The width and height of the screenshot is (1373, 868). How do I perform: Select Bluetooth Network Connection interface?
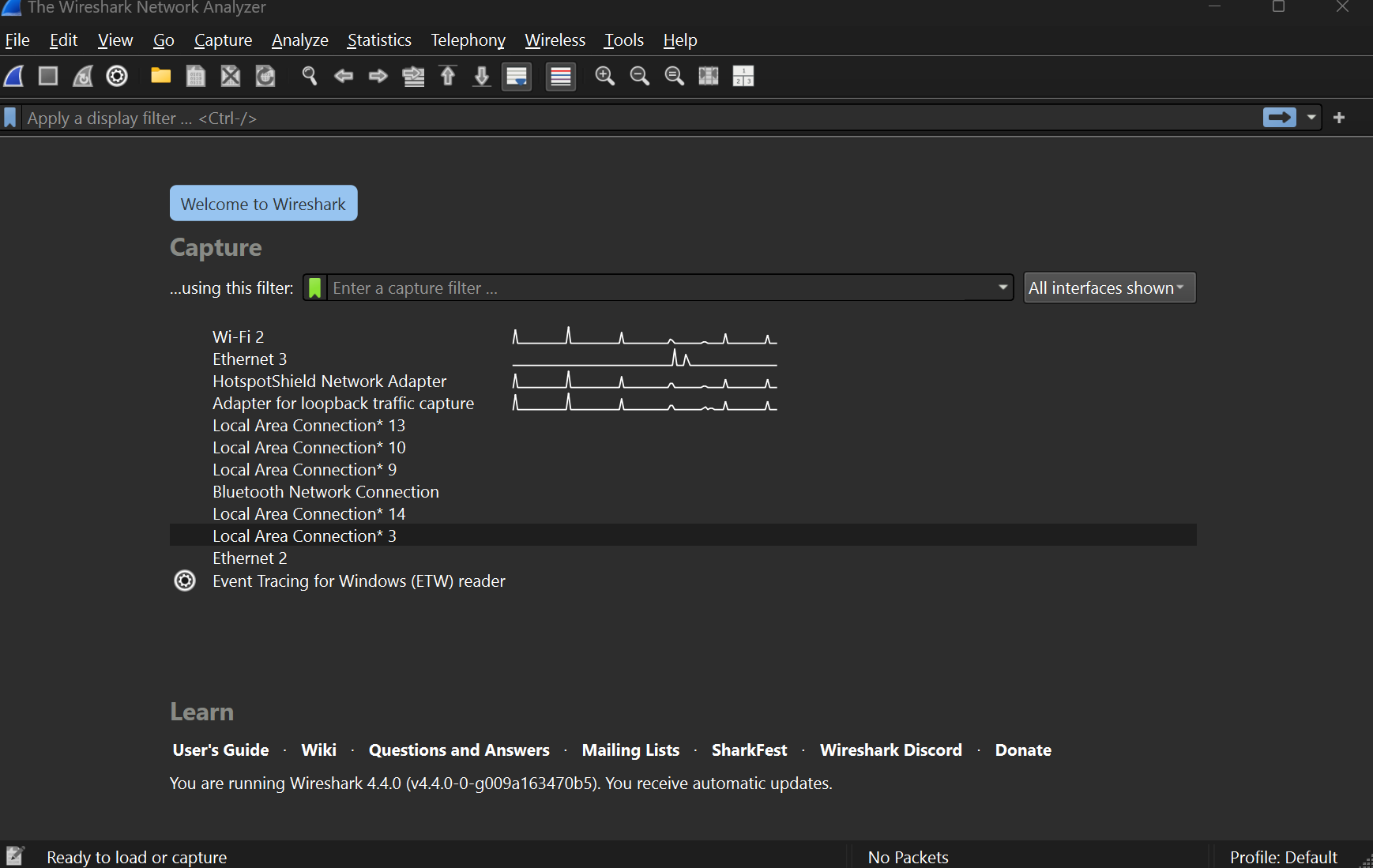click(x=683, y=492)
